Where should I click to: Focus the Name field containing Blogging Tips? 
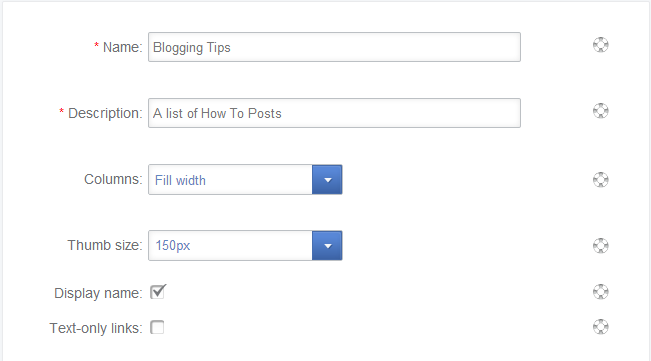coord(334,47)
